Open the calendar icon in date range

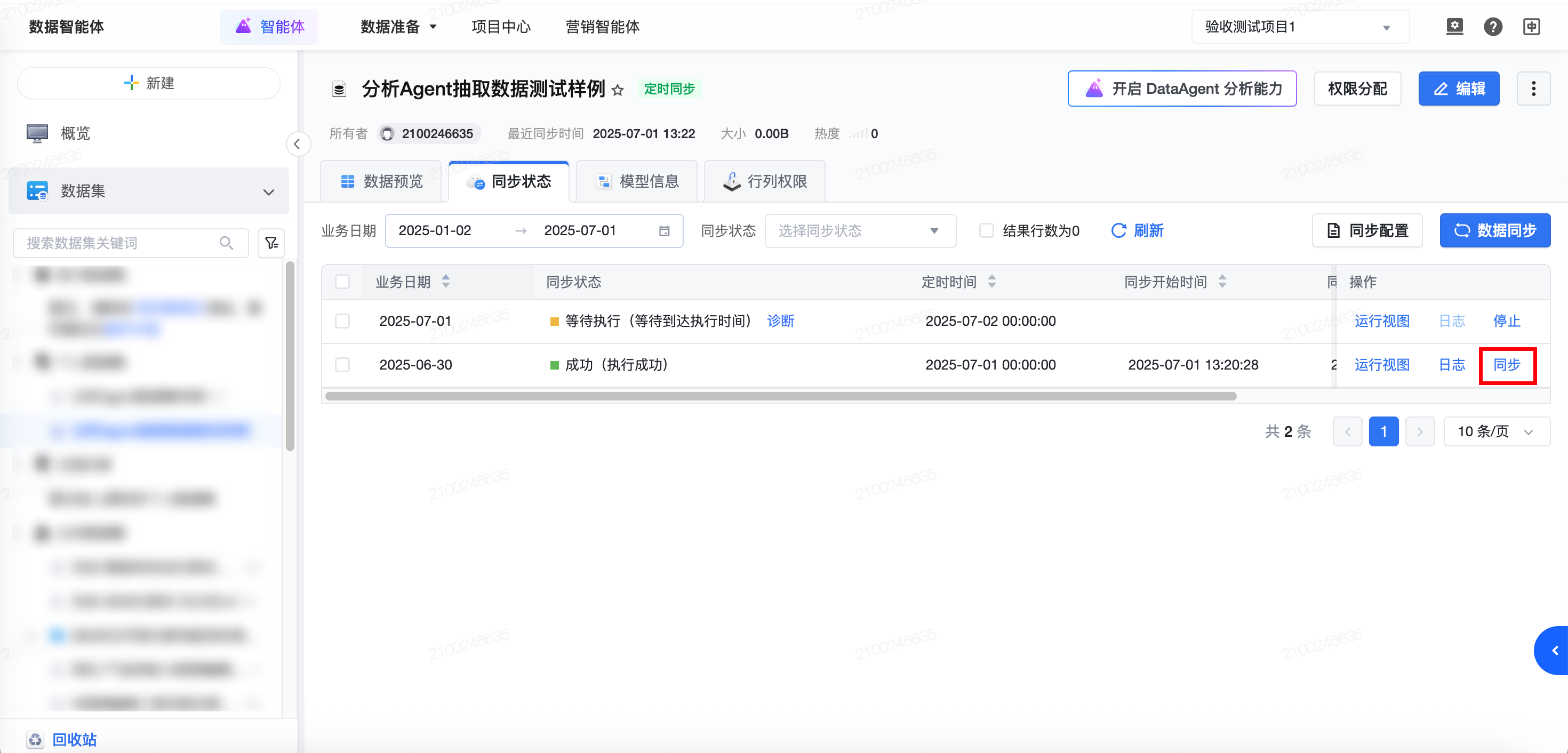click(664, 231)
